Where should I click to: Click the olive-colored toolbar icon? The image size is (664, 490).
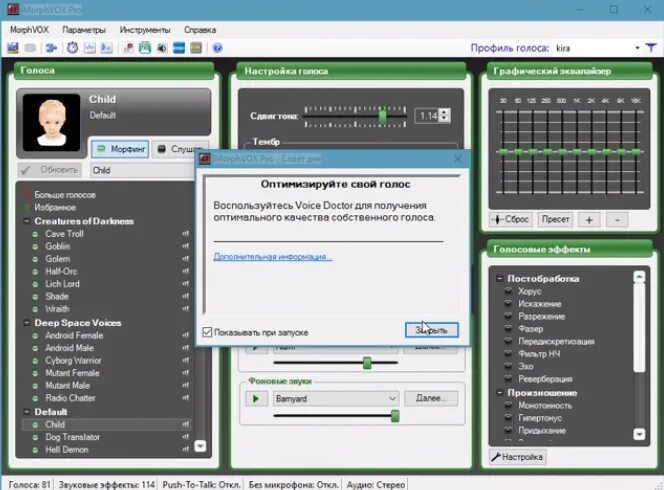tap(196, 48)
